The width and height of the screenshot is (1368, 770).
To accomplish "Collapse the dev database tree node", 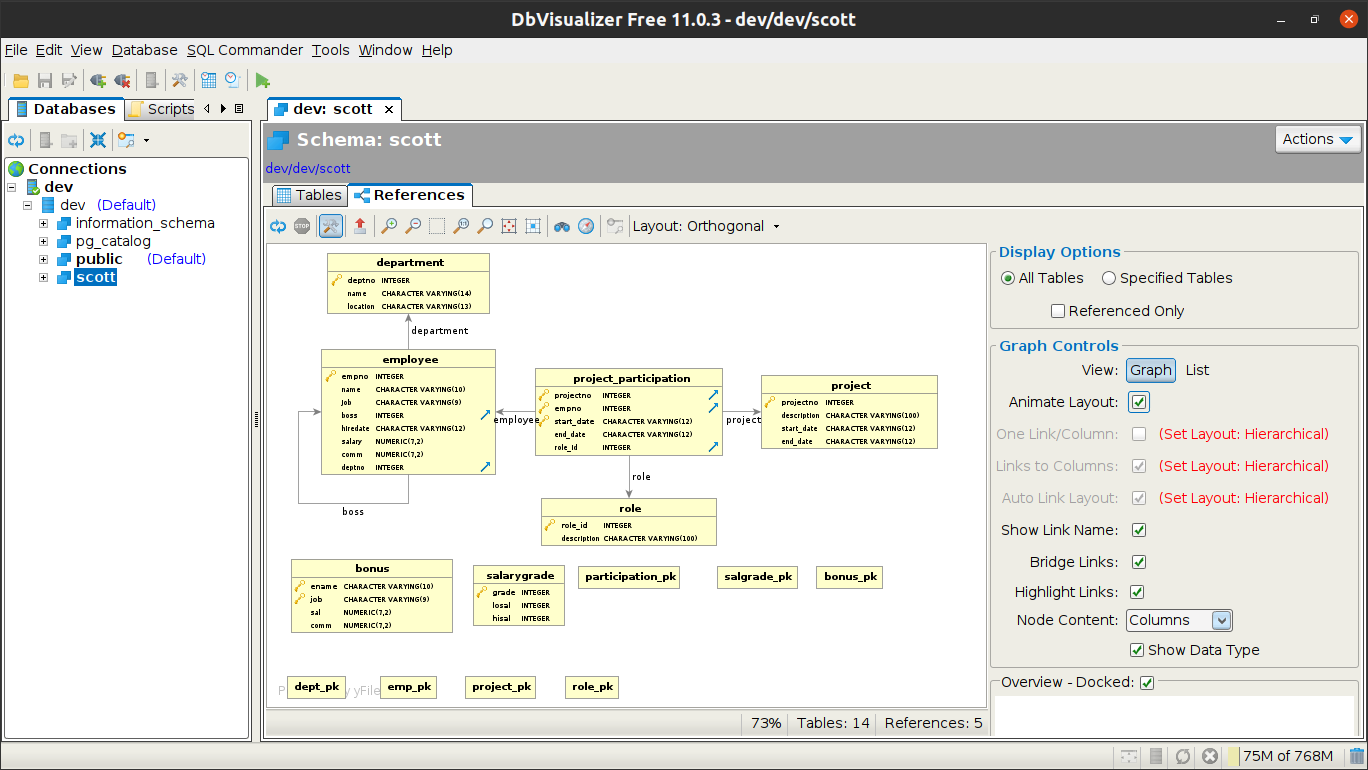I will (28, 205).
